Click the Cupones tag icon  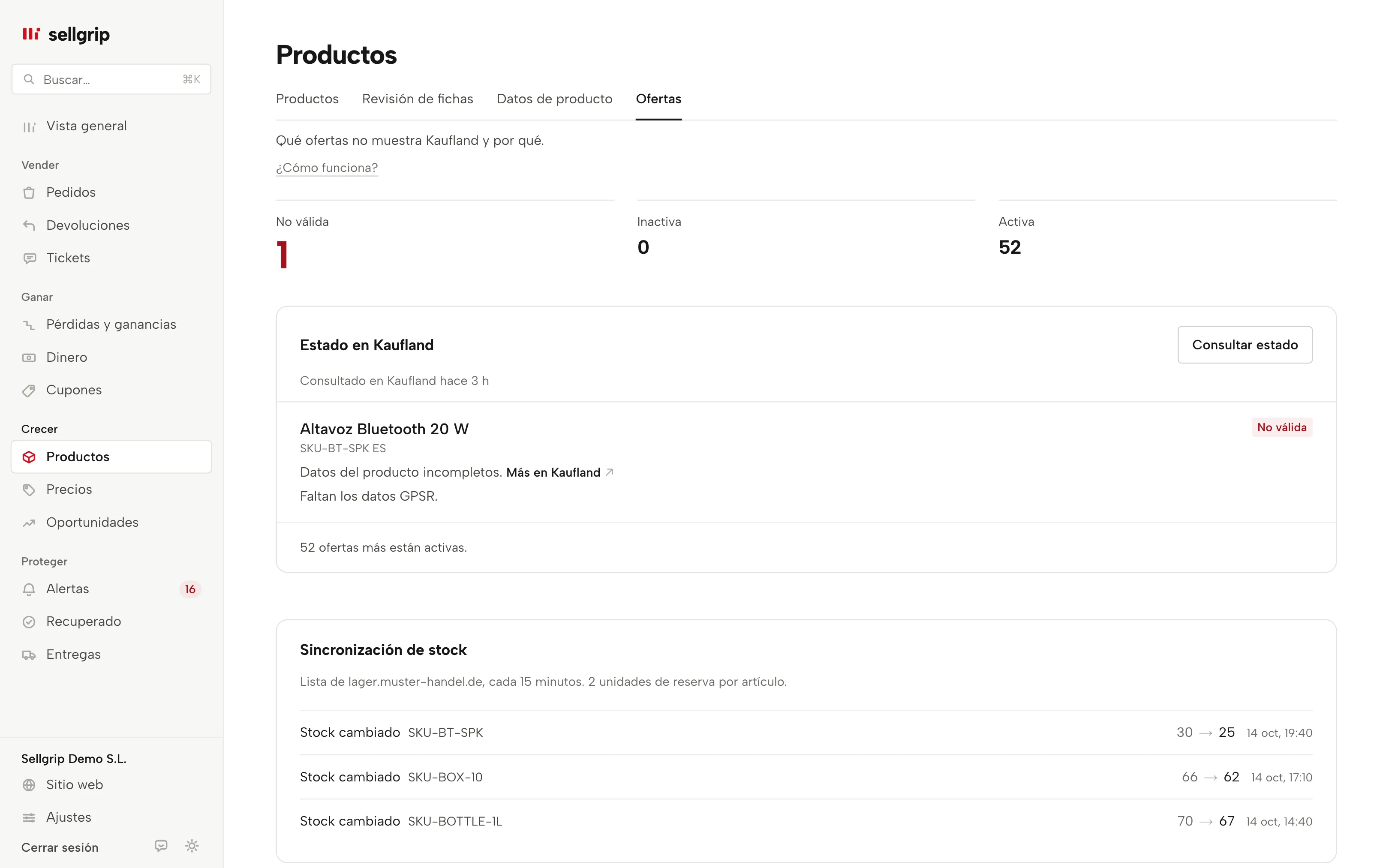29,390
